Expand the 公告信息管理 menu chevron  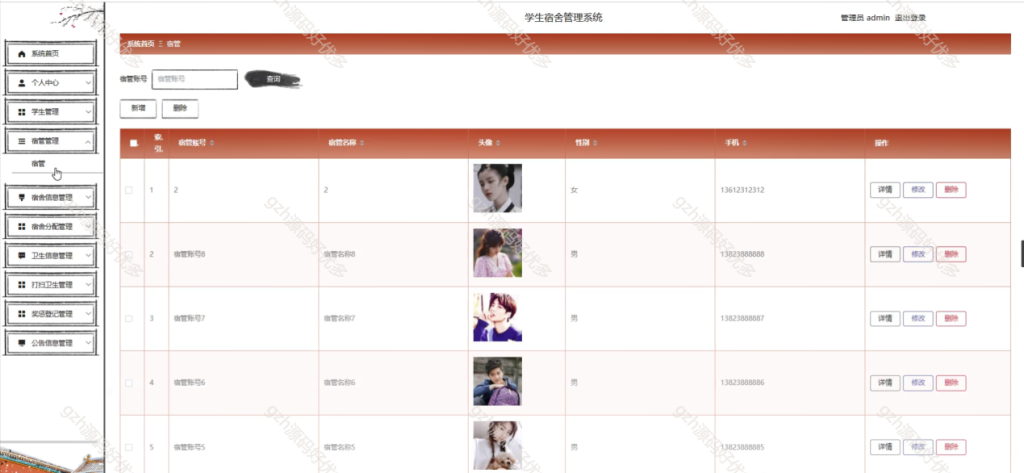click(x=88, y=343)
